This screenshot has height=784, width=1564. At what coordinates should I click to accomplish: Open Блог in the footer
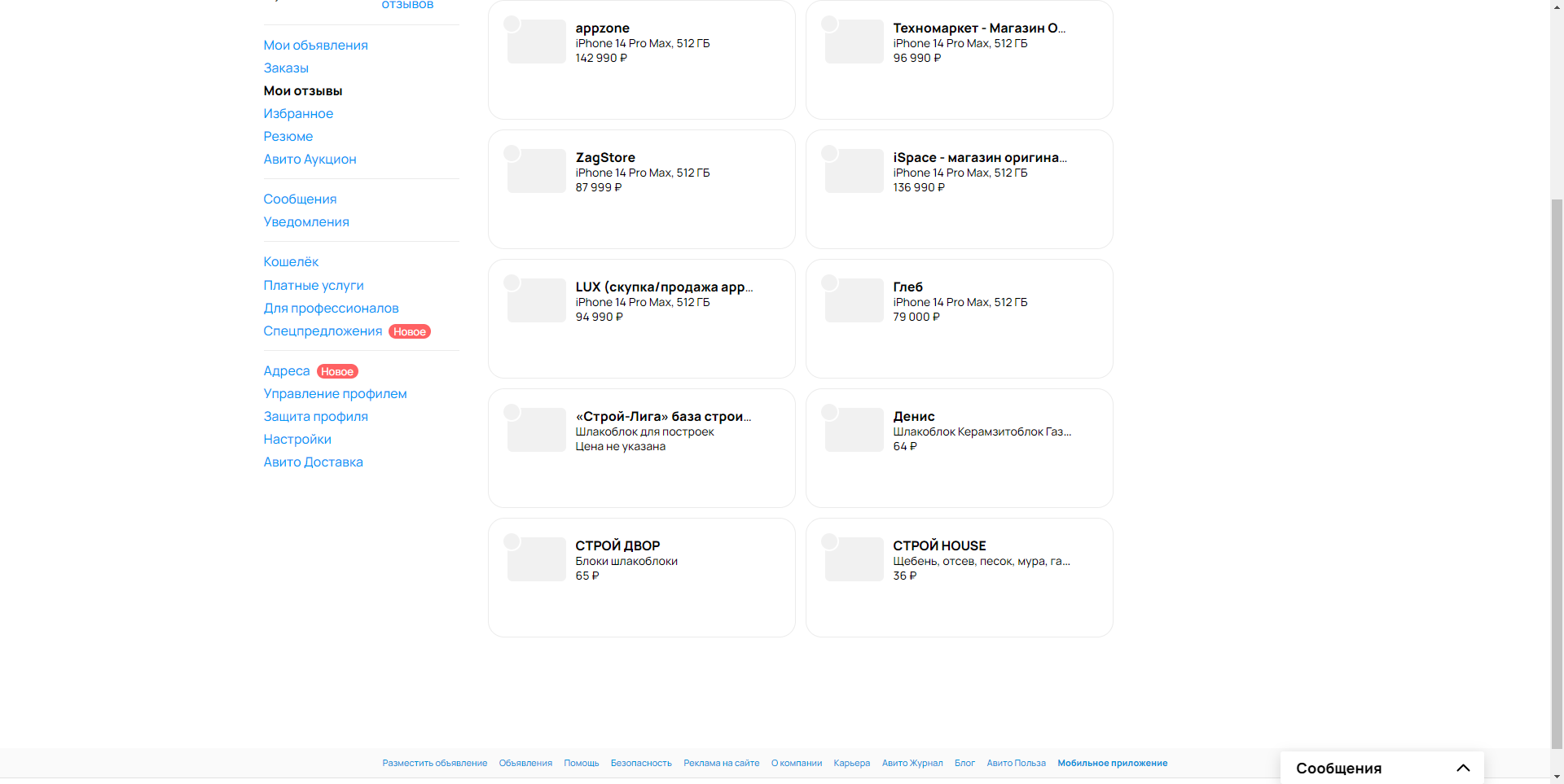pos(964,763)
